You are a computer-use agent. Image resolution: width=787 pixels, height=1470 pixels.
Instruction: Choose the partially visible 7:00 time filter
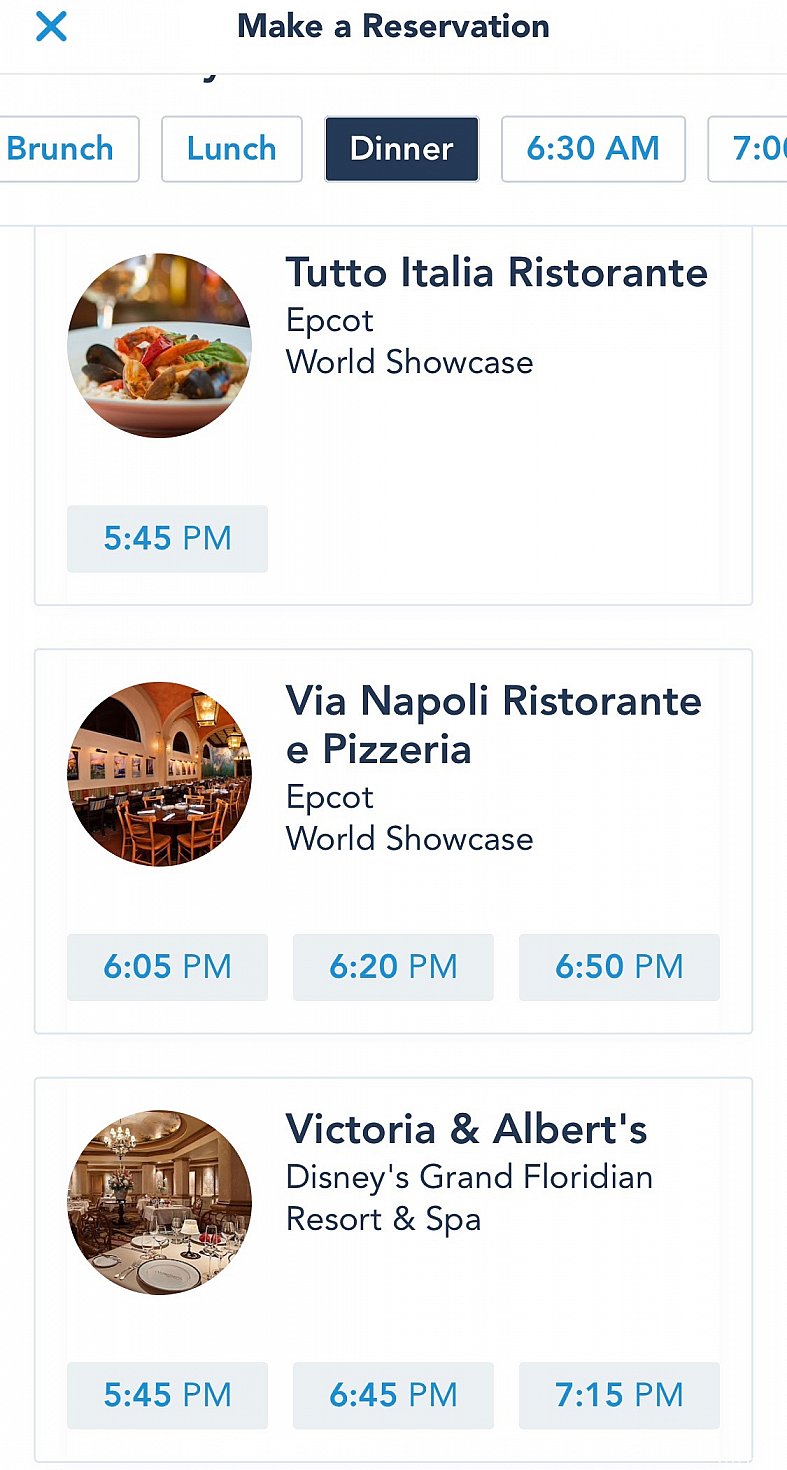click(748, 149)
